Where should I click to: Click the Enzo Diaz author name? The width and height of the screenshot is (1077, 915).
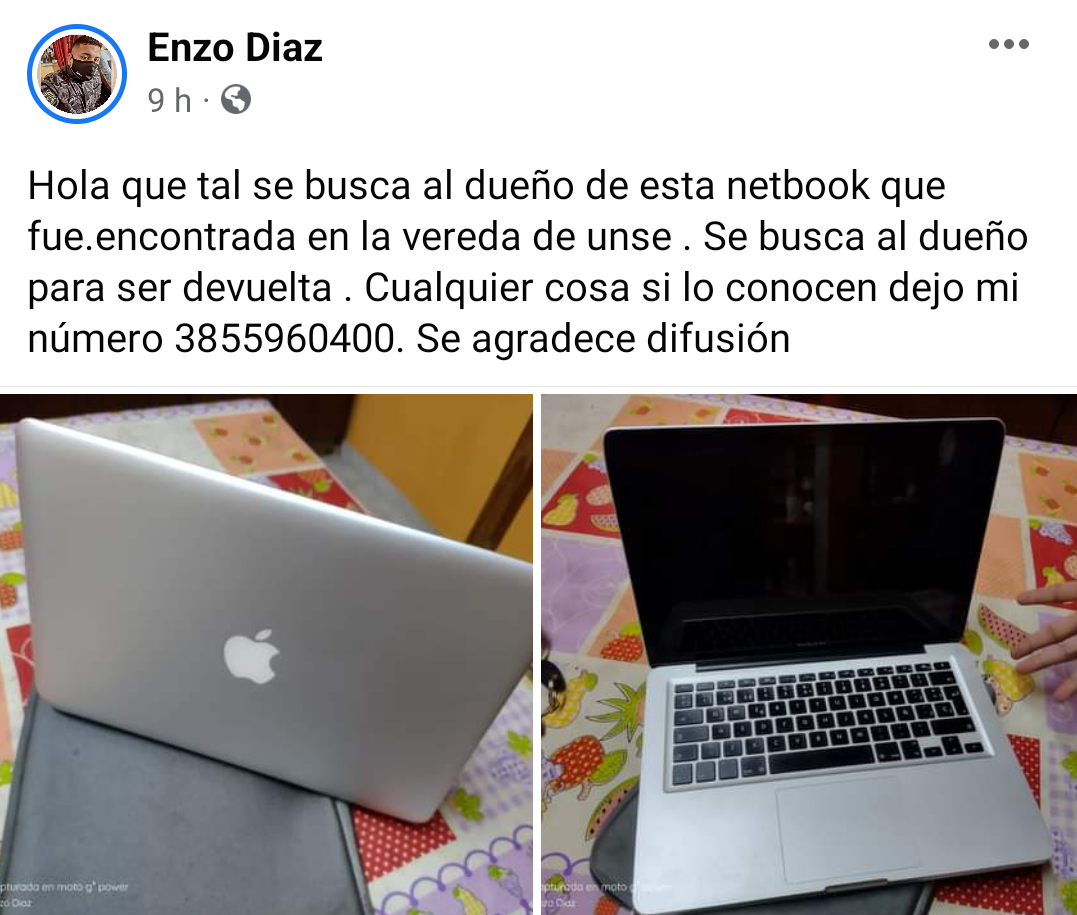coord(235,48)
